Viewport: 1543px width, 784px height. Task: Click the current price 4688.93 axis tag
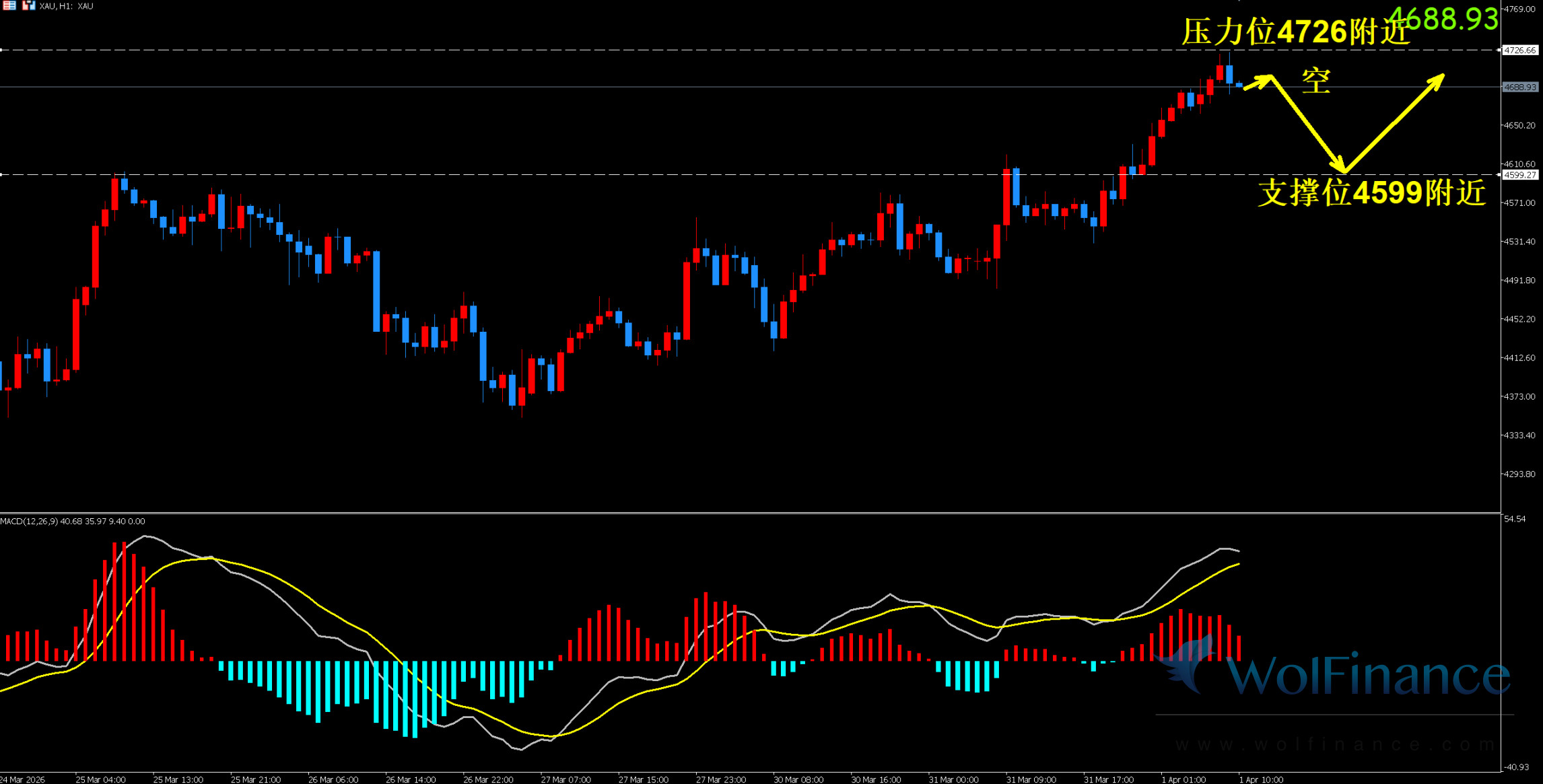pos(1520,87)
